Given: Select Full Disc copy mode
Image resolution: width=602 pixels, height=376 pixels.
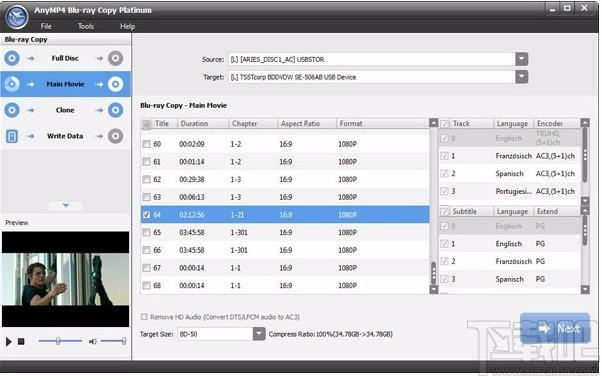Looking at the screenshot, I should tap(65, 58).
